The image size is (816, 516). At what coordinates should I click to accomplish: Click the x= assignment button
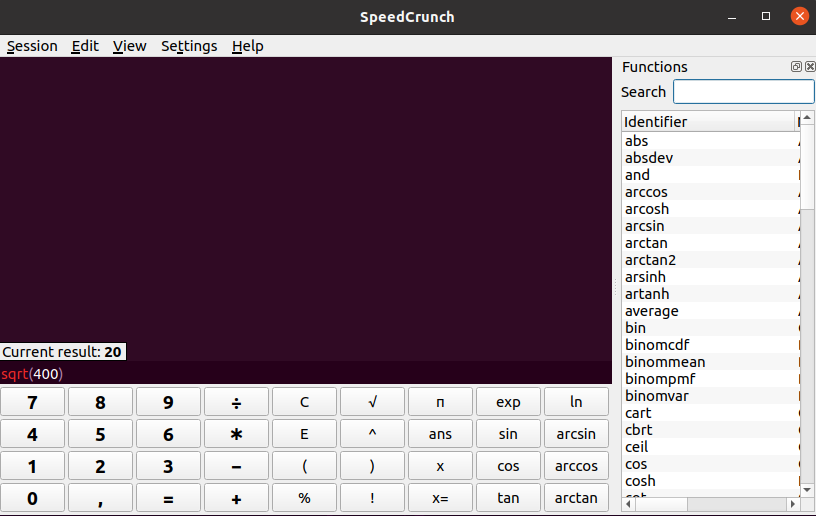pyautogui.click(x=440, y=498)
